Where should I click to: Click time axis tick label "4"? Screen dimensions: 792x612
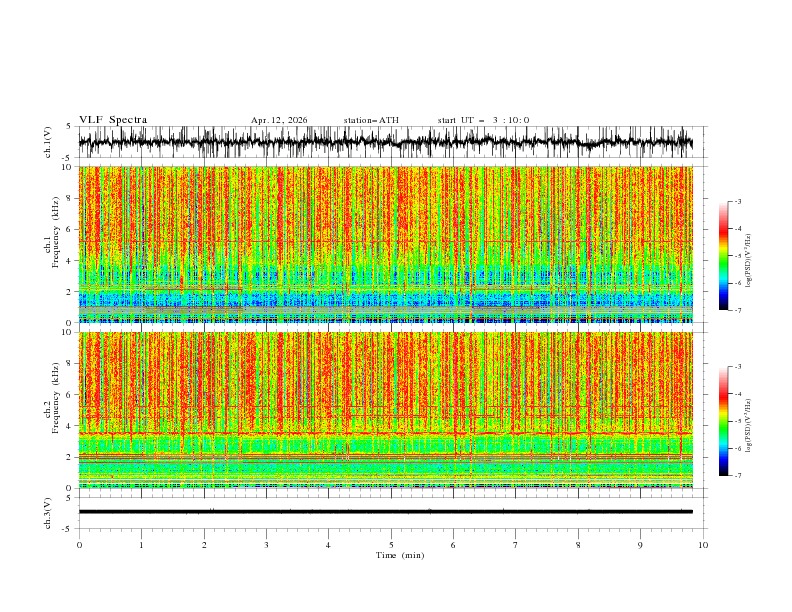click(x=328, y=545)
